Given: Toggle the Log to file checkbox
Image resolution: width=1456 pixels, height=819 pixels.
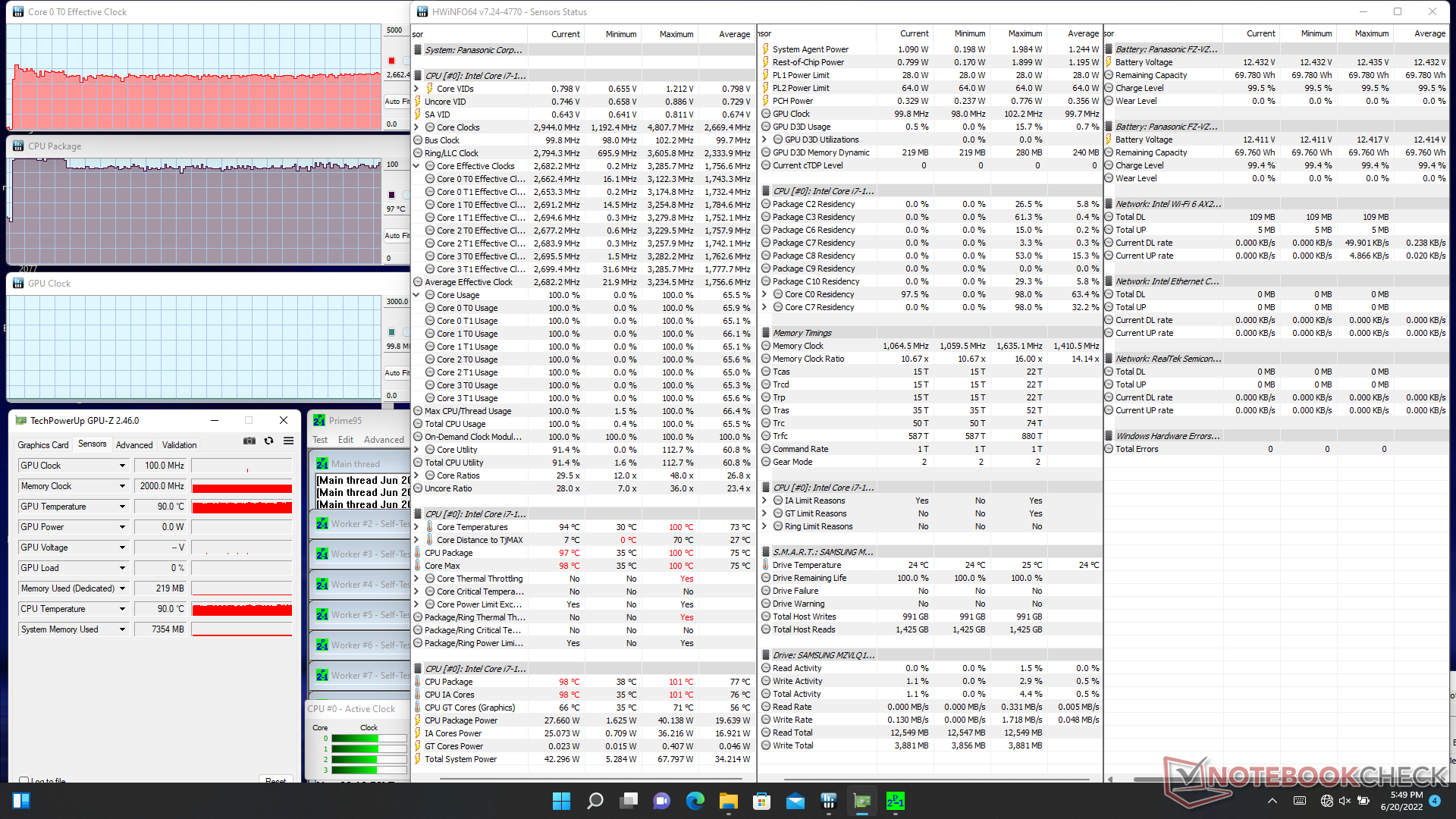Looking at the screenshot, I should pyautogui.click(x=24, y=780).
